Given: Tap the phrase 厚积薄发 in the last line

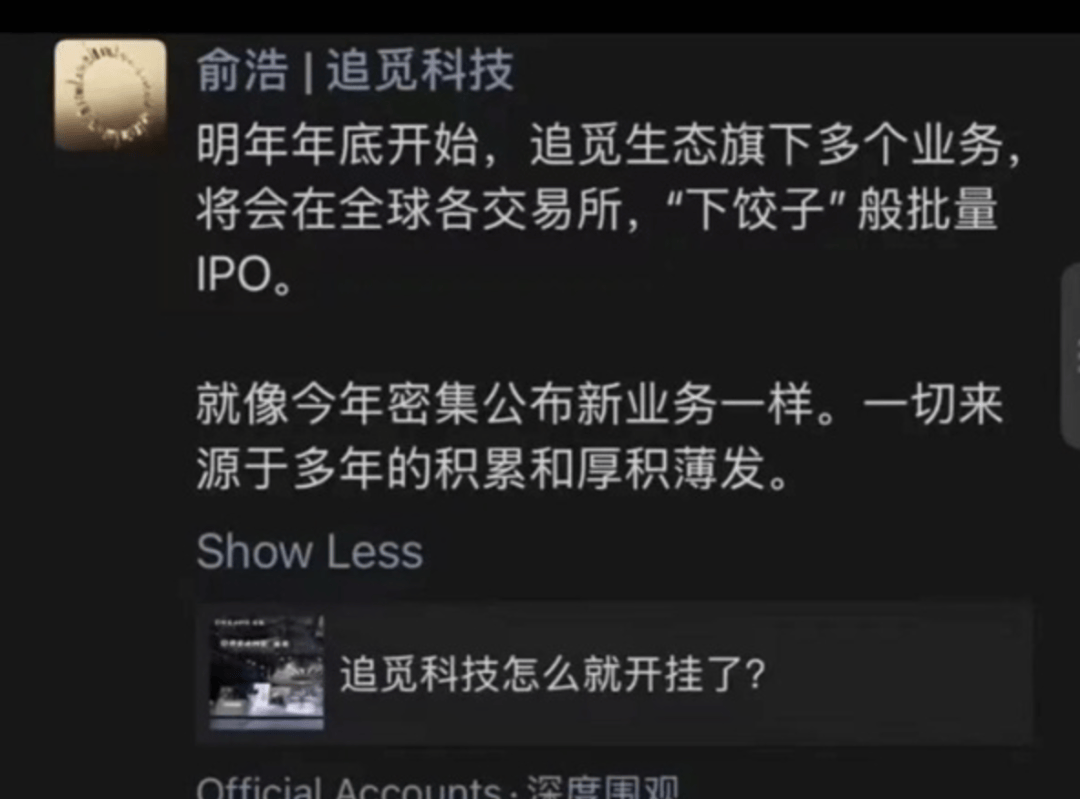Looking at the screenshot, I should pyautogui.click(x=672, y=470).
